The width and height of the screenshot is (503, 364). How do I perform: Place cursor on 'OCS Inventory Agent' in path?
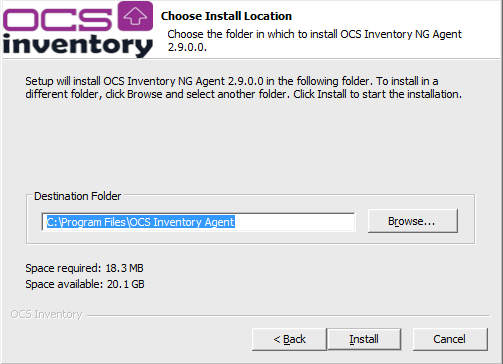click(x=182, y=222)
